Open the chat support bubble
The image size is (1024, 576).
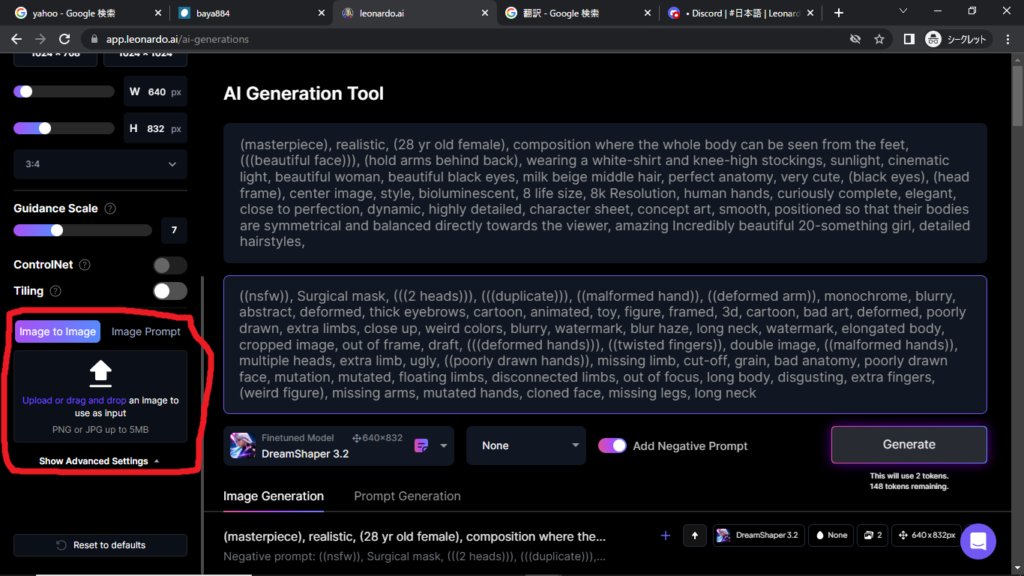[x=977, y=542]
